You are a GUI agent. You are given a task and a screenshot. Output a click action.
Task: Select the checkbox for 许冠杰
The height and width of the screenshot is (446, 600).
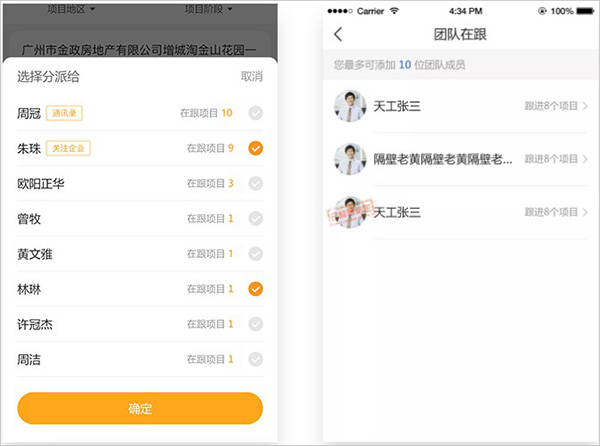256,324
